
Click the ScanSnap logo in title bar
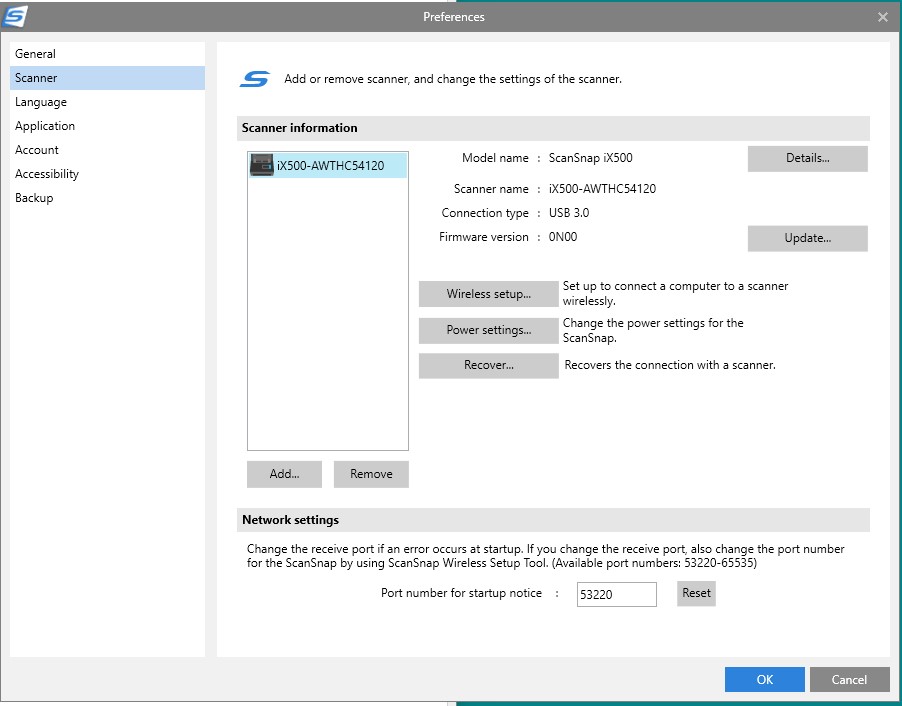15,16
